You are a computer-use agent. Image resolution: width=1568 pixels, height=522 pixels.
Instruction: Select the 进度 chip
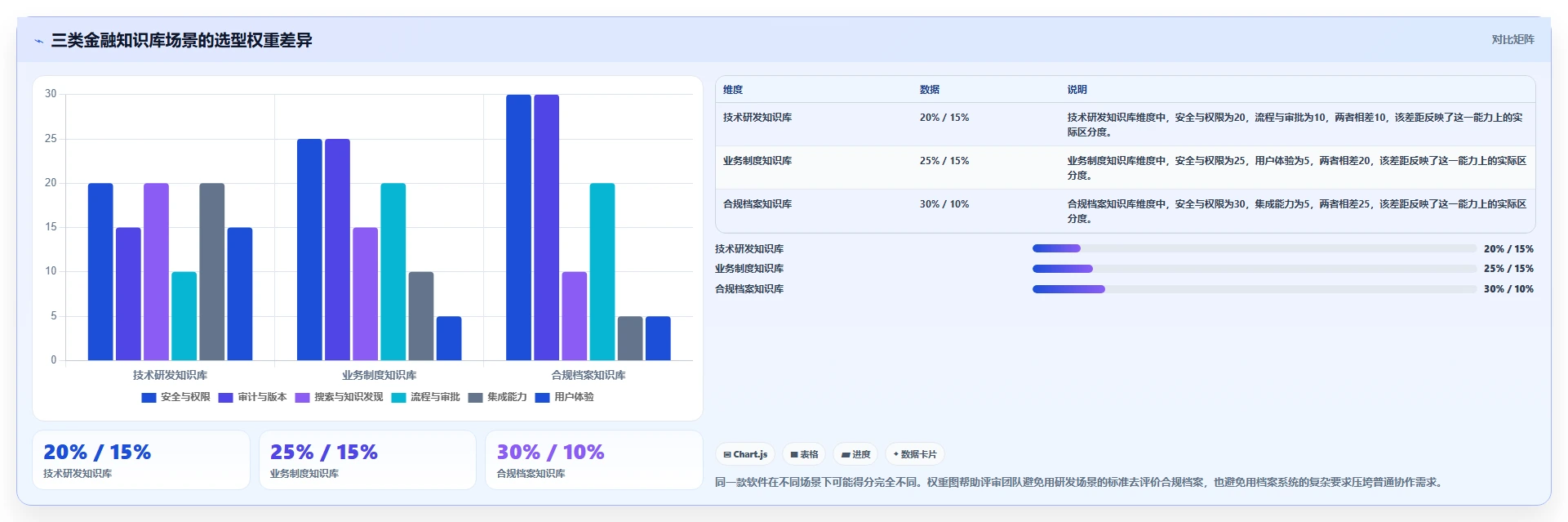pos(855,454)
